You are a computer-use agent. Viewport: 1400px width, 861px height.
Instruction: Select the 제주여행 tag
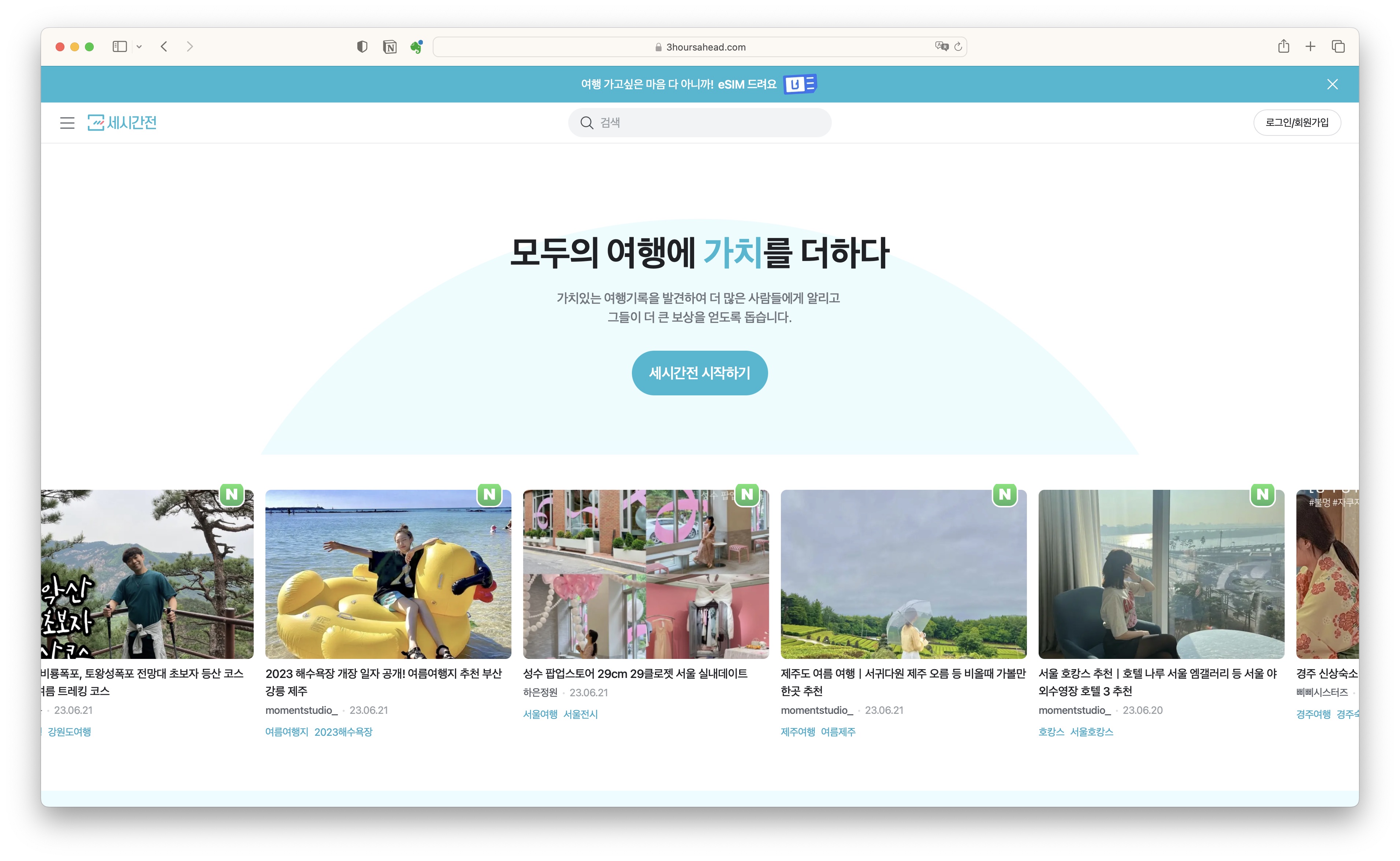pyautogui.click(x=798, y=732)
